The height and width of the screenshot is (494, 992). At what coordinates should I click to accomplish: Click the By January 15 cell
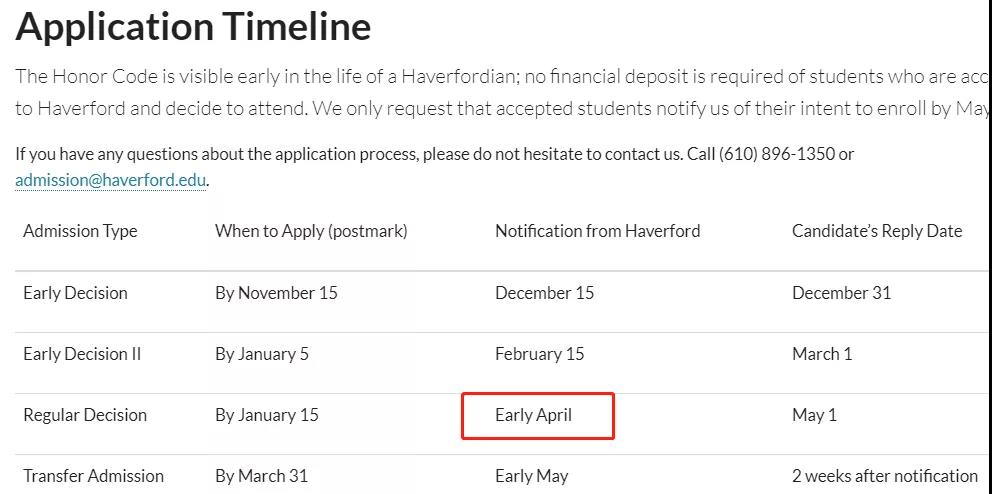click(267, 415)
